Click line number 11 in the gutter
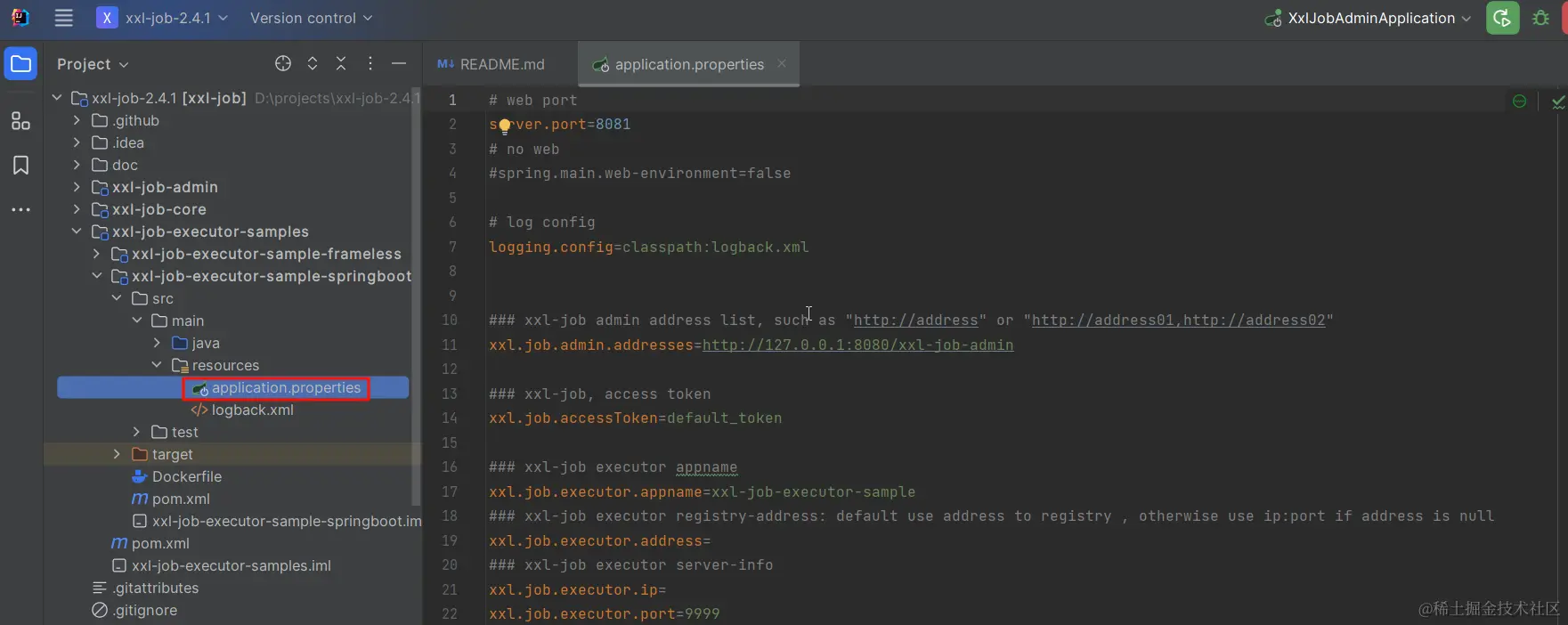Screen dimensions: 1568x625 450,345
